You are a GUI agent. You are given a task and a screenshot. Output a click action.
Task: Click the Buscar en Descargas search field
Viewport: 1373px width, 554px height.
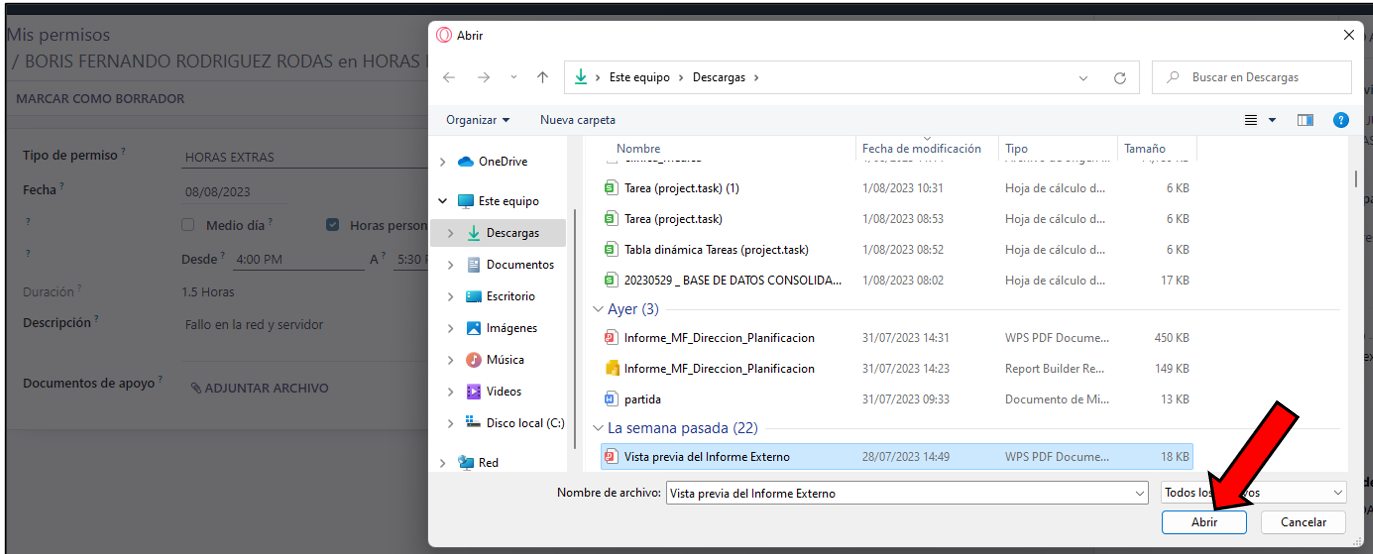point(1260,78)
